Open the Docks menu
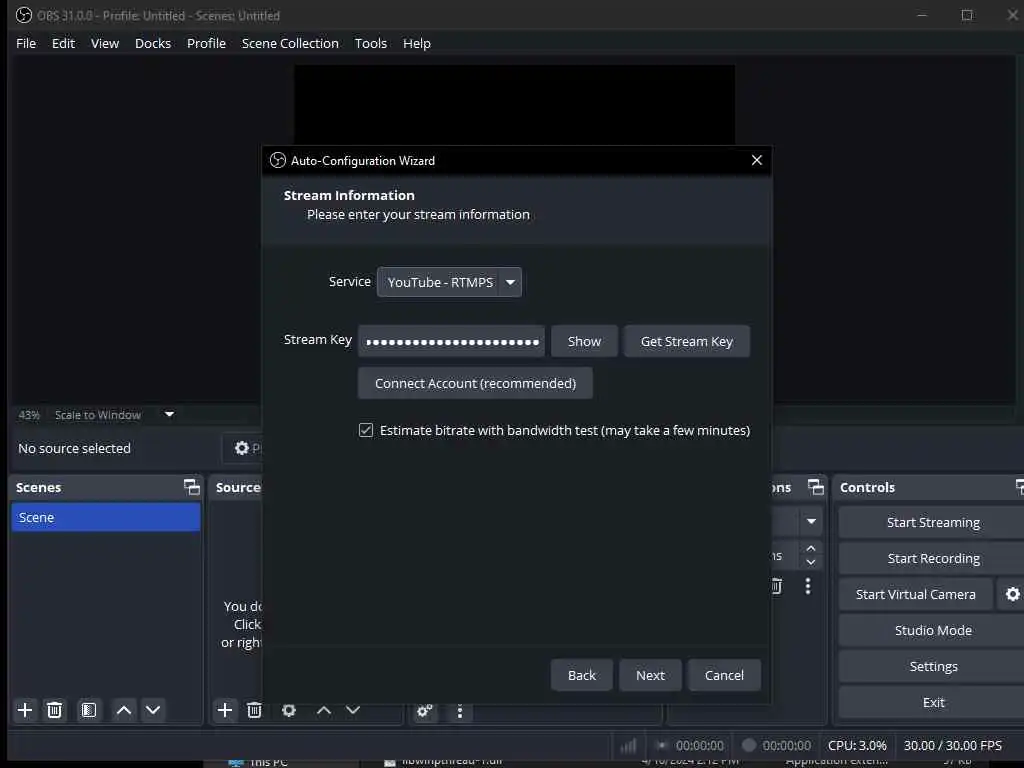1024x768 pixels. (x=153, y=43)
